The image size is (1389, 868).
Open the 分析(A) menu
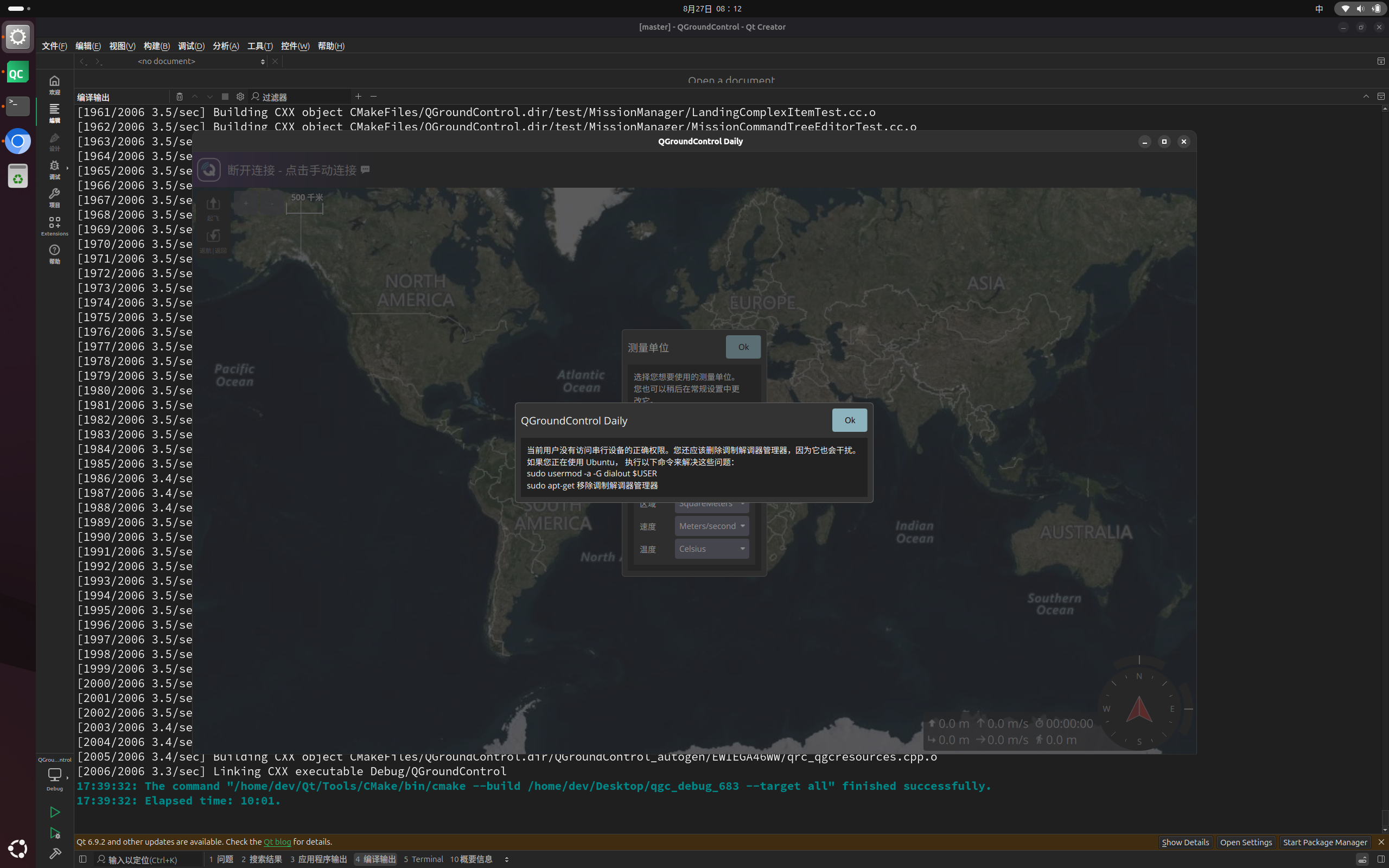(x=226, y=46)
